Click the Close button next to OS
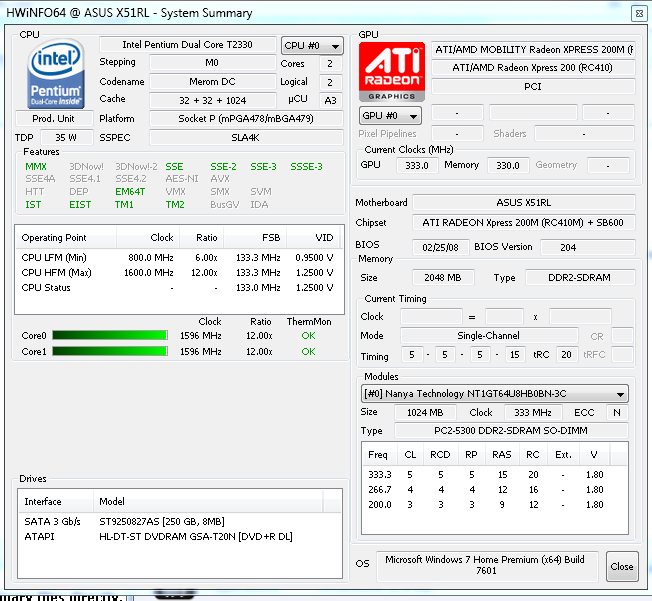This screenshot has width=652, height=601. pyautogui.click(x=622, y=566)
